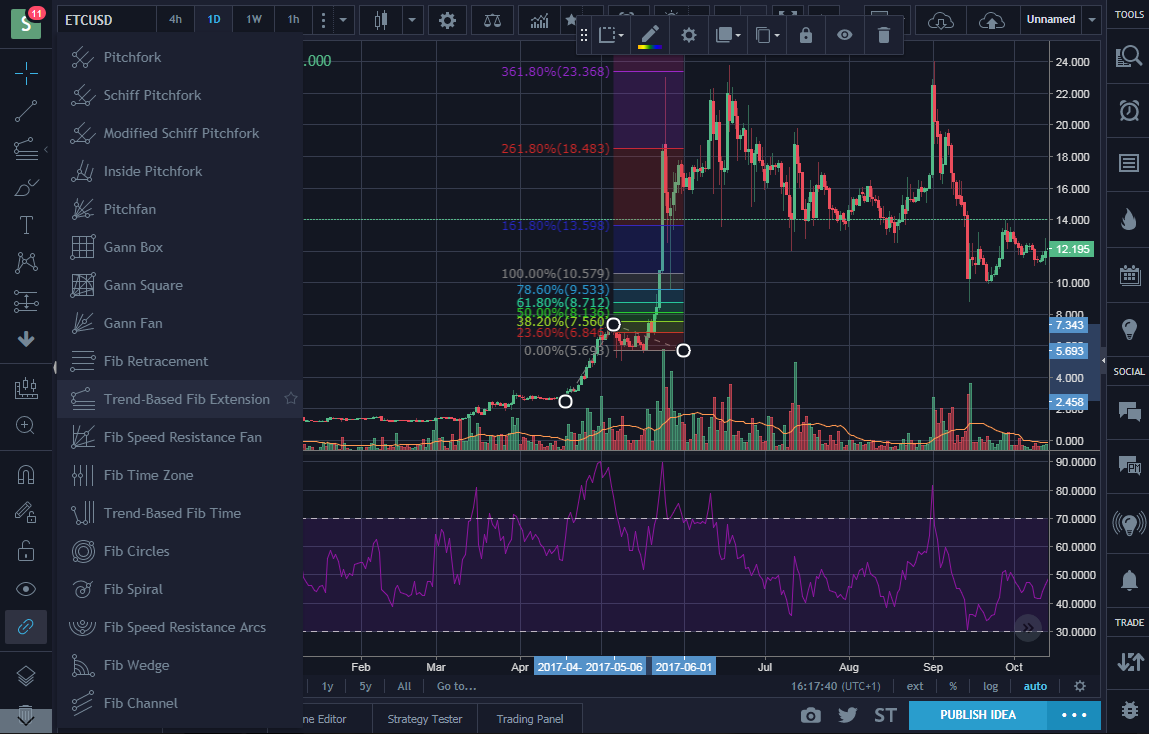1149x734 pixels.
Task: Open the Strategy Tester tab
Action: 424,719
